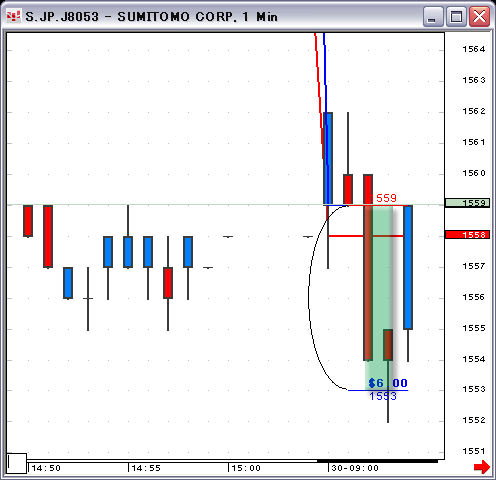Click the 1560 price axis label
This screenshot has height=480, width=496.
[474, 173]
